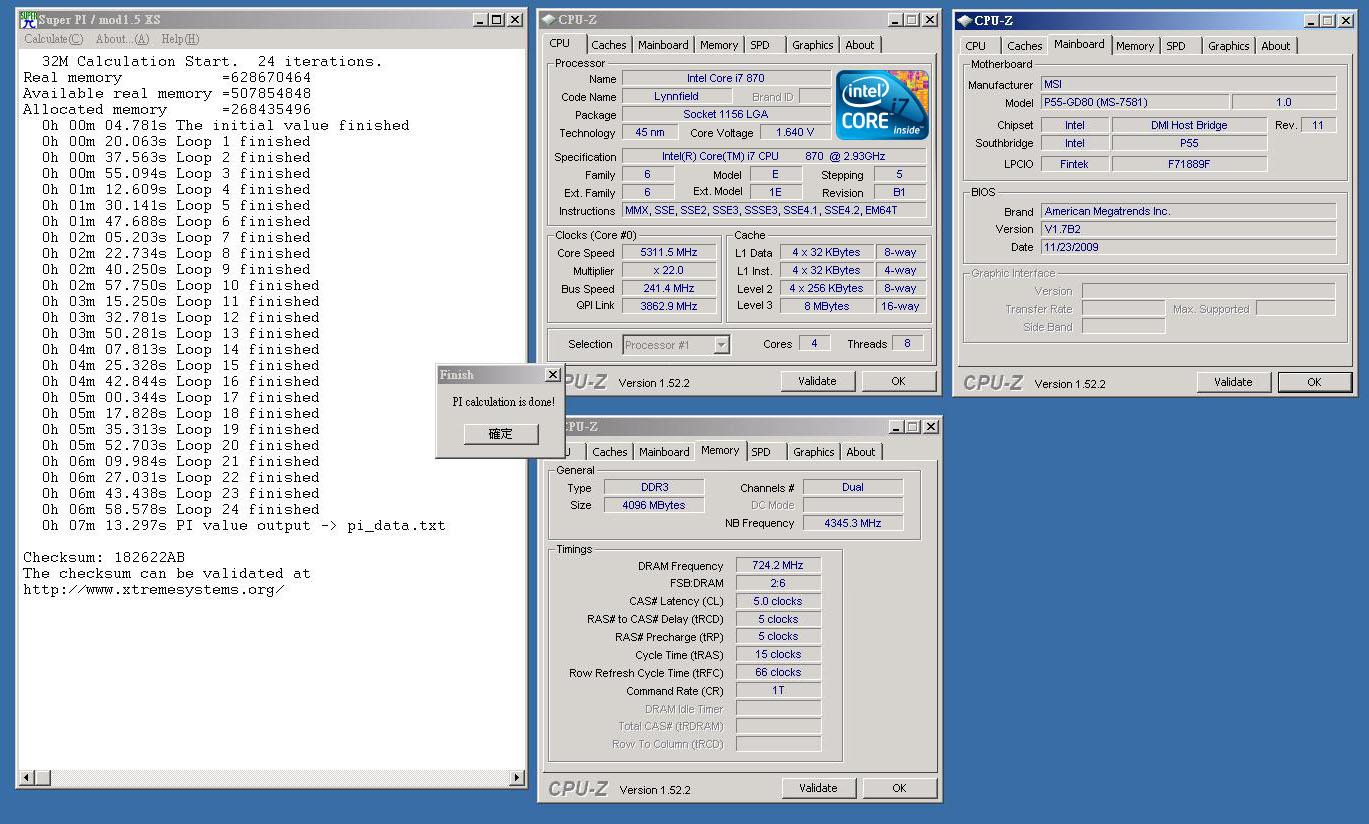Click the Code Name Lynnfield field
This screenshot has height=824, width=1369.
[x=676, y=96]
